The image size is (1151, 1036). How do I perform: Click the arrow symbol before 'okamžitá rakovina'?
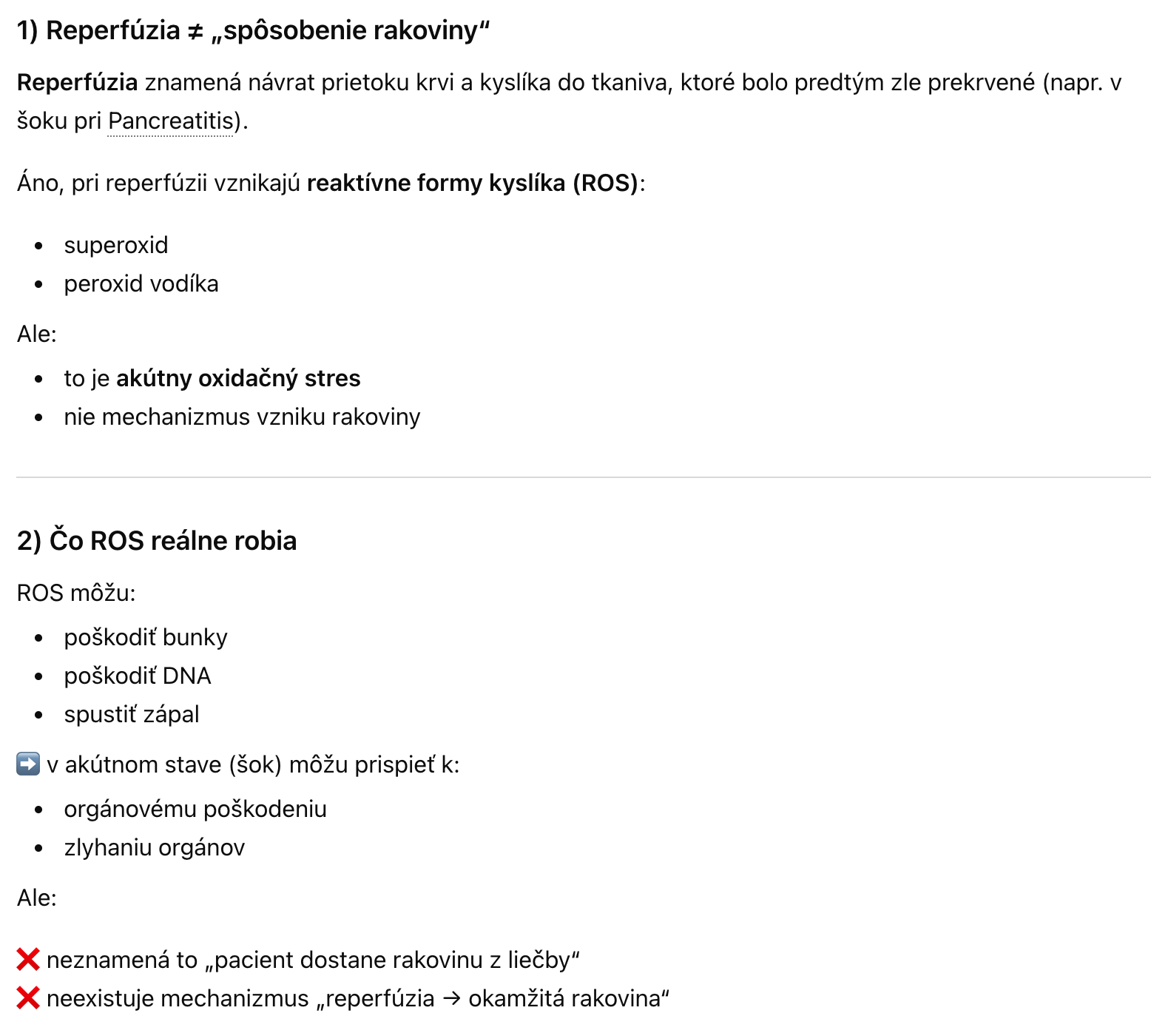[451, 998]
